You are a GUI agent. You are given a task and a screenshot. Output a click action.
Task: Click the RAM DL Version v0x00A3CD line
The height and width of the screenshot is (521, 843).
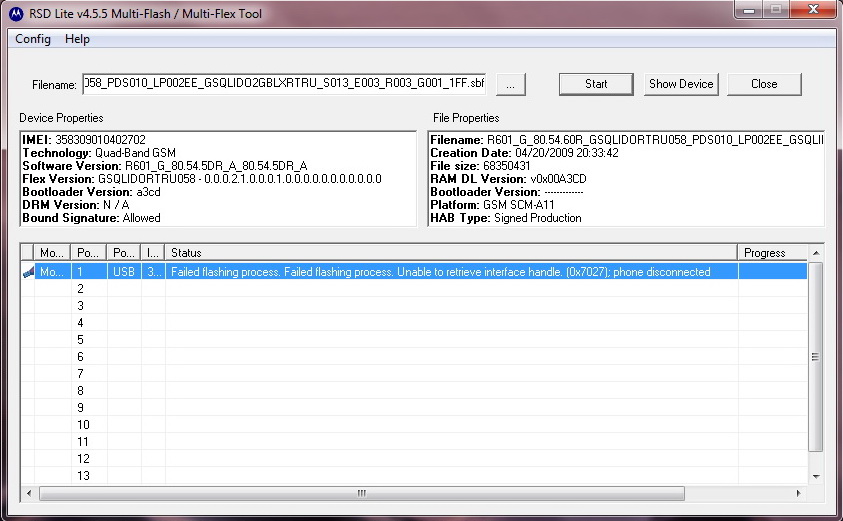(508, 179)
